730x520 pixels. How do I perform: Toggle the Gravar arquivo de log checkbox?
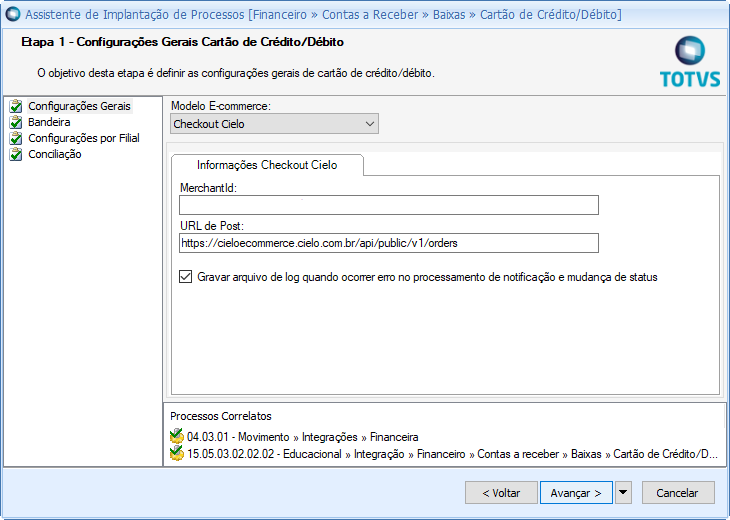[x=185, y=277]
